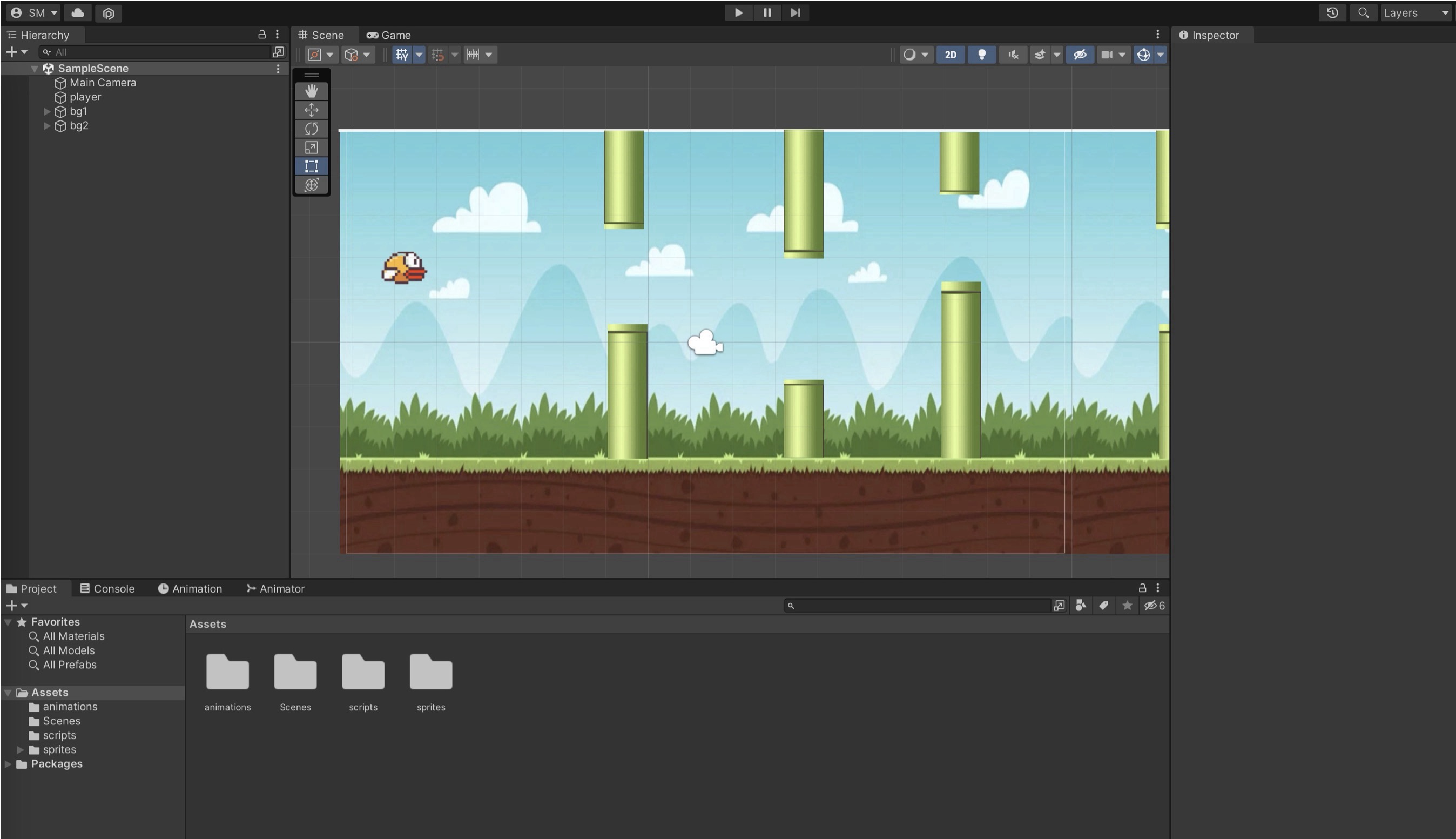Open SampleScene row options menu
The width and height of the screenshot is (1456, 839).
278,69
